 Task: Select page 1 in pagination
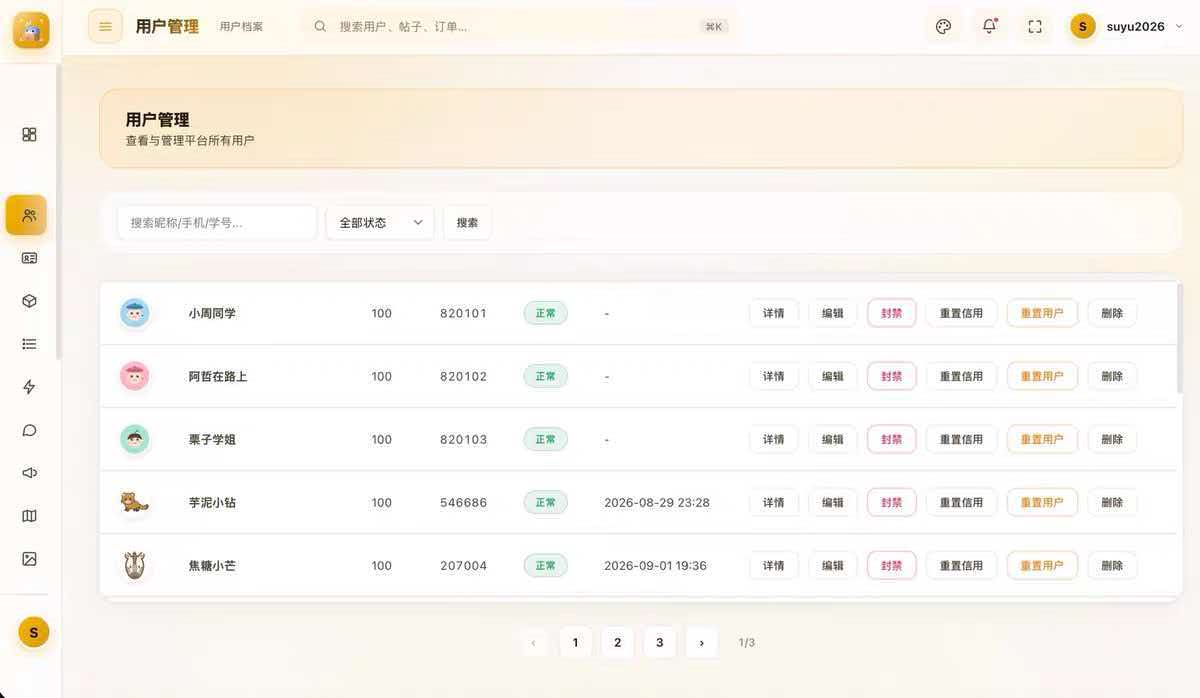tap(575, 642)
